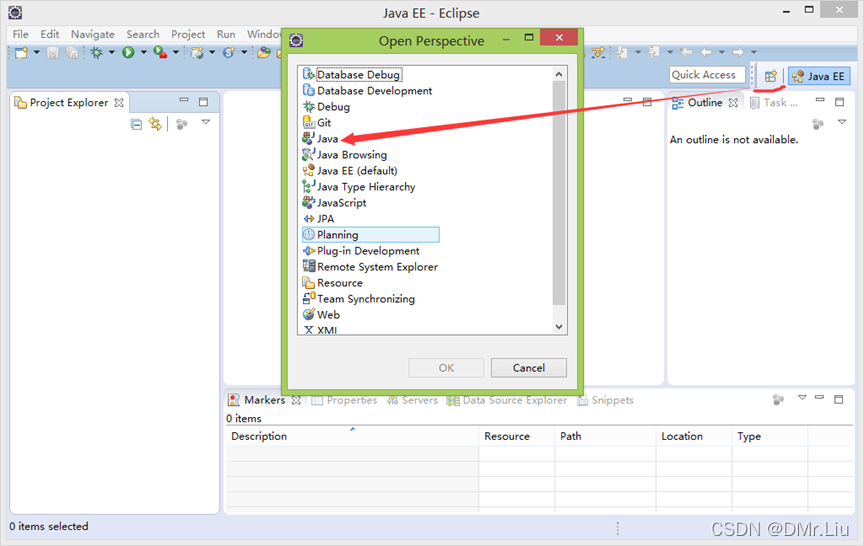Toggle Link with Editor in Project Explorer
This screenshot has height=546, width=864.
pos(155,124)
